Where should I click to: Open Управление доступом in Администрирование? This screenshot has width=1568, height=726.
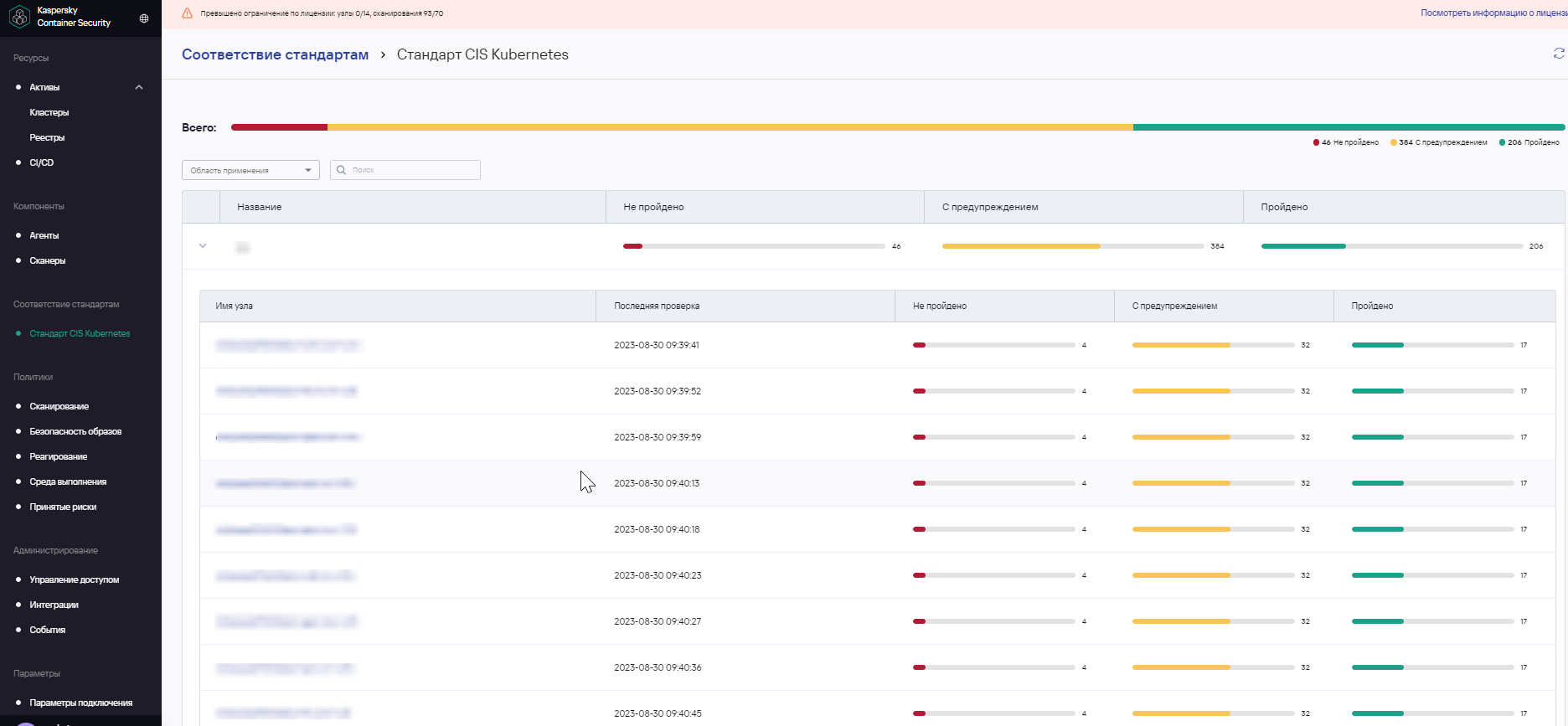coord(75,579)
